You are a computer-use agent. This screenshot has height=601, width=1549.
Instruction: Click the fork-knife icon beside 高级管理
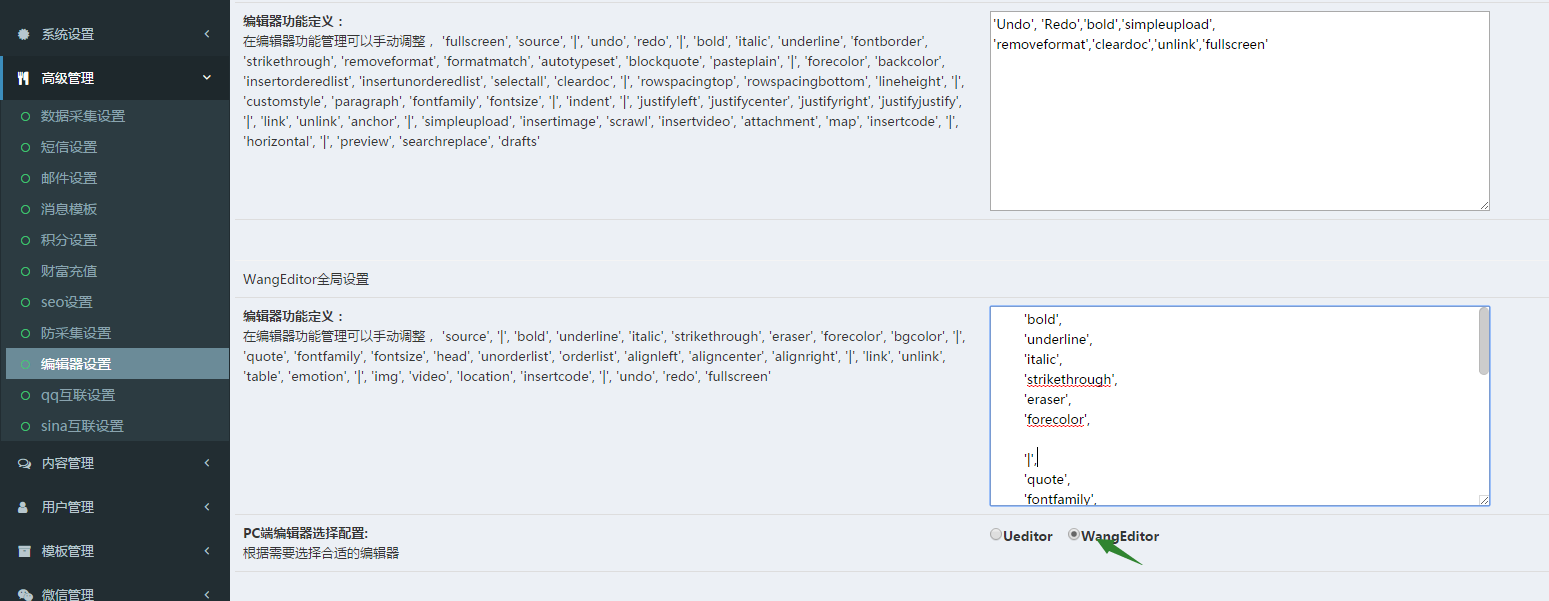(x=24, y=78)
